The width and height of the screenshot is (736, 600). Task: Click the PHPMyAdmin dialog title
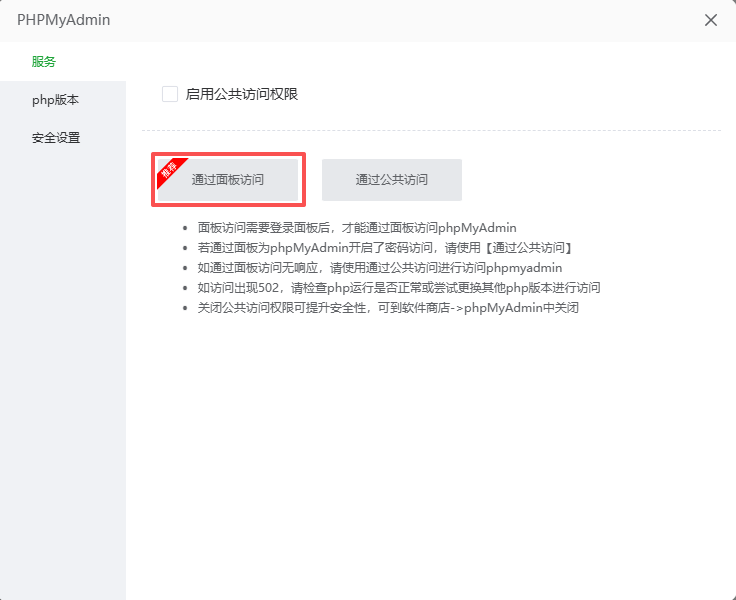(63, 20)
